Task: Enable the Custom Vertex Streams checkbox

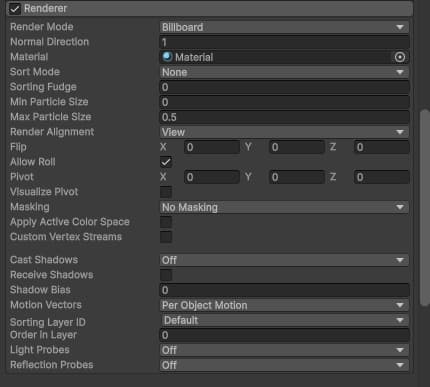Action: (x=166, y=237)
